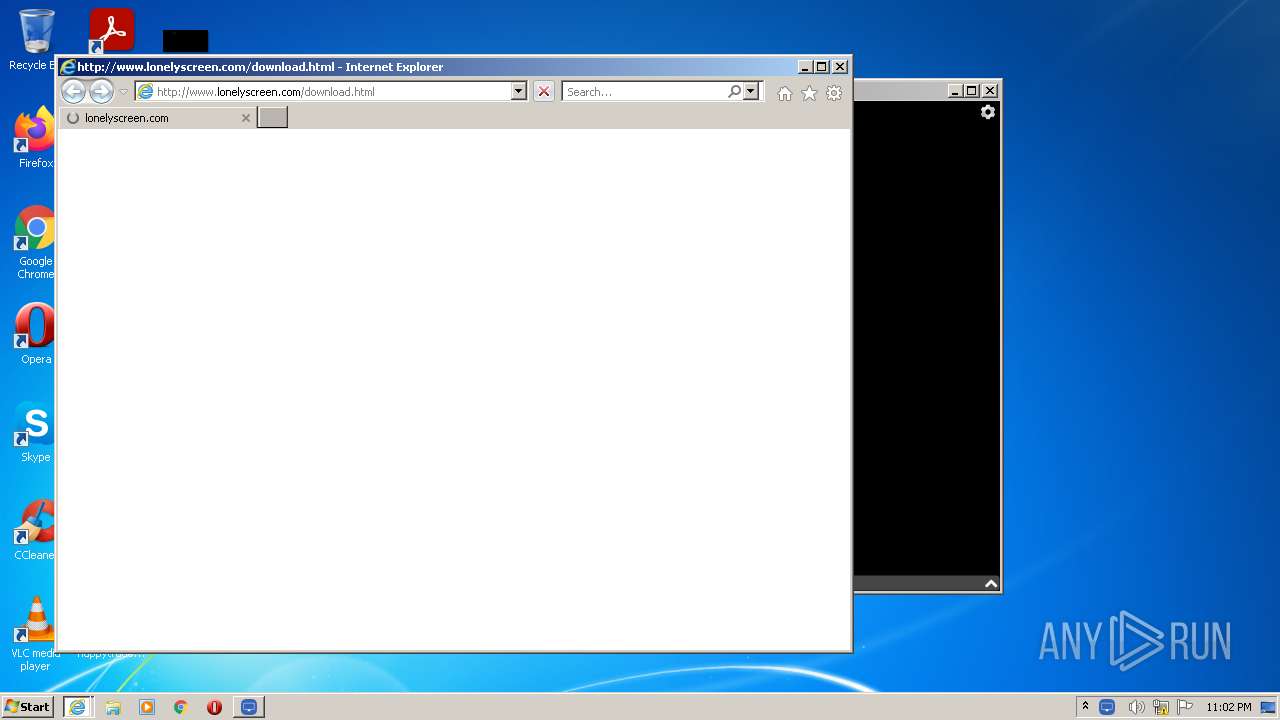1280x720 pixels.
Task: Close the lonelyscreen.com tab
Action: pyautogui.click(x=246, y=118)
